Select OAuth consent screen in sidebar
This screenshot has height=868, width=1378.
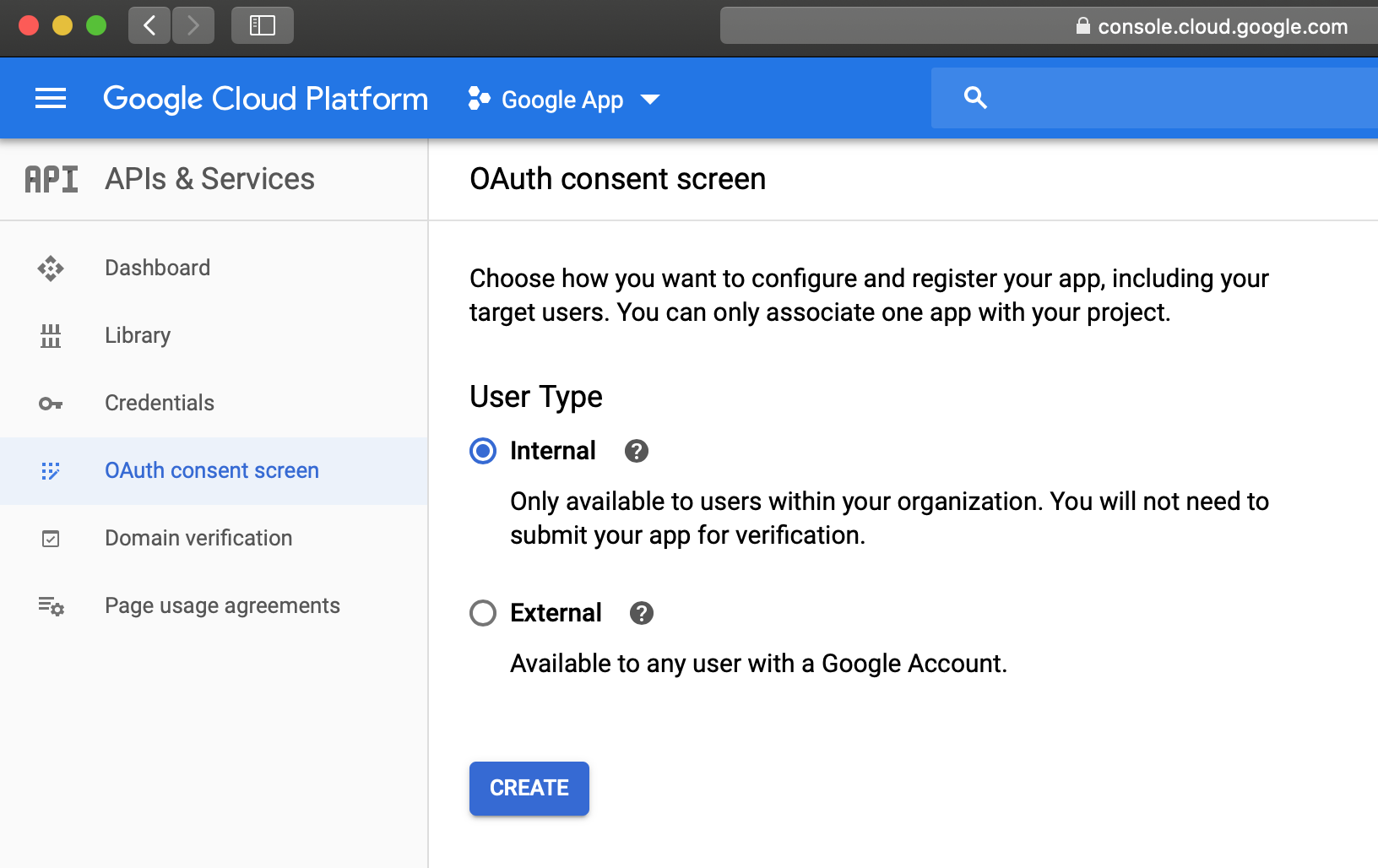214,471
